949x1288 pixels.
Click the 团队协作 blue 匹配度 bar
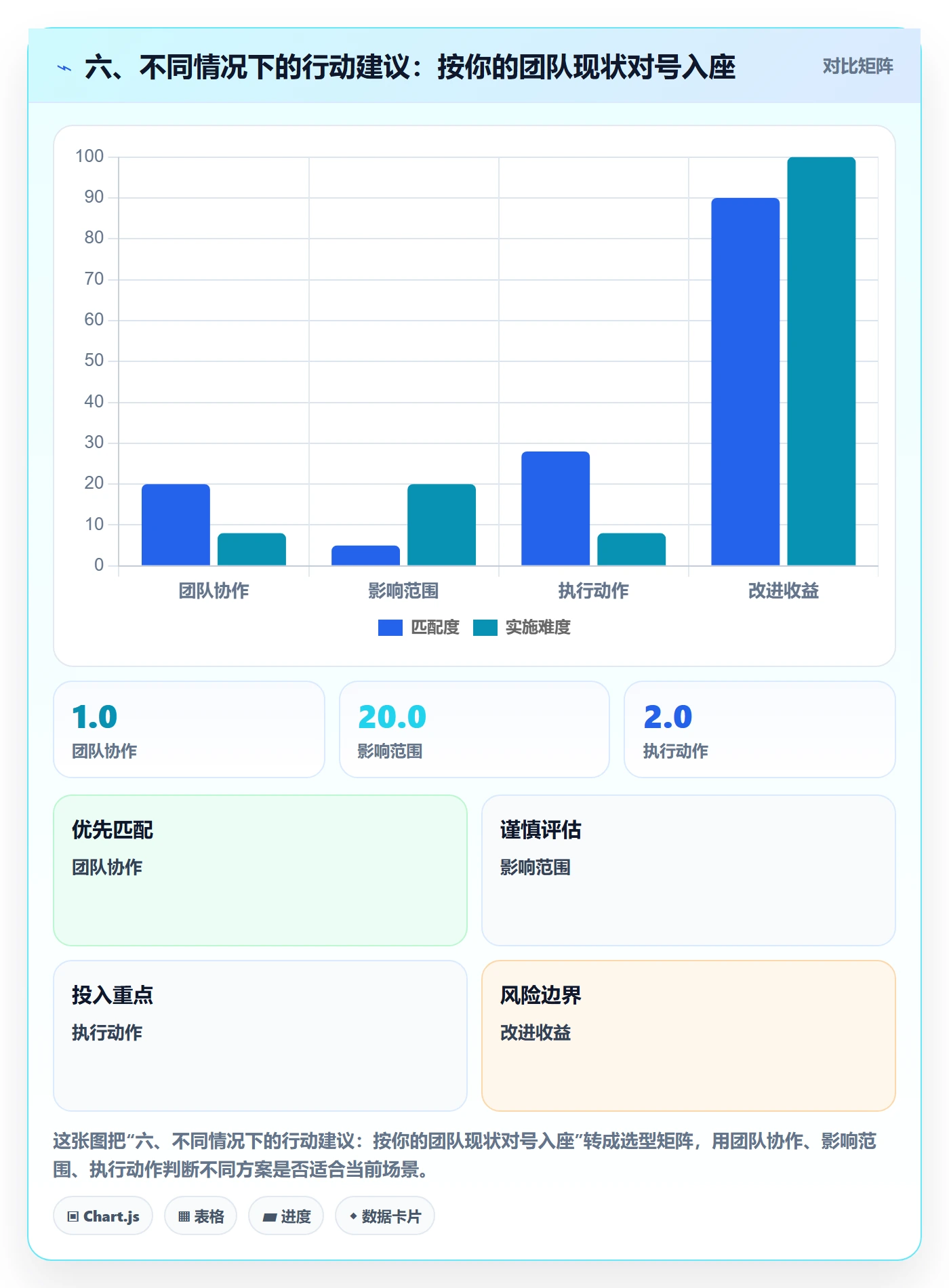176,525
